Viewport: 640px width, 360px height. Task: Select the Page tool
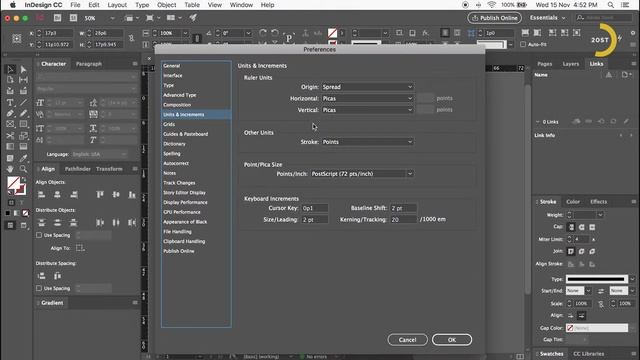(x=10, y=80)
